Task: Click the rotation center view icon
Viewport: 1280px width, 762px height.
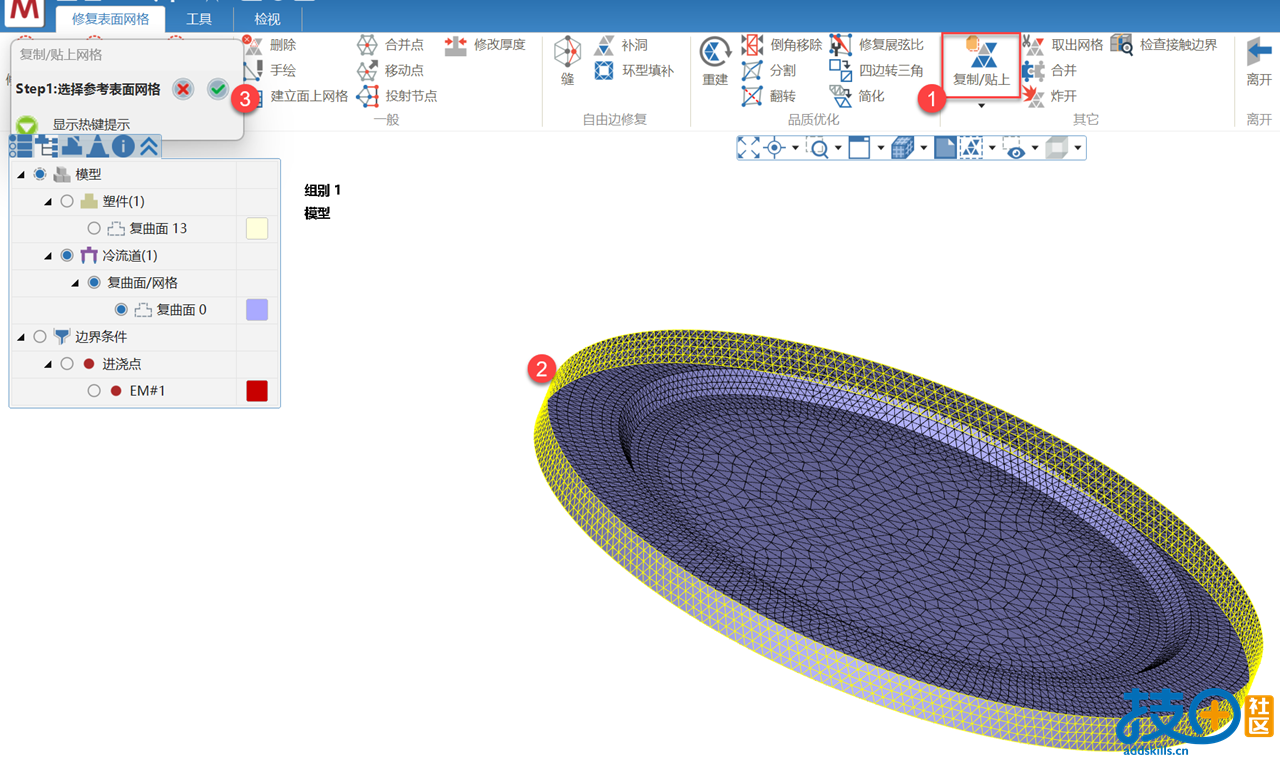Action: (x=775, y=148)
